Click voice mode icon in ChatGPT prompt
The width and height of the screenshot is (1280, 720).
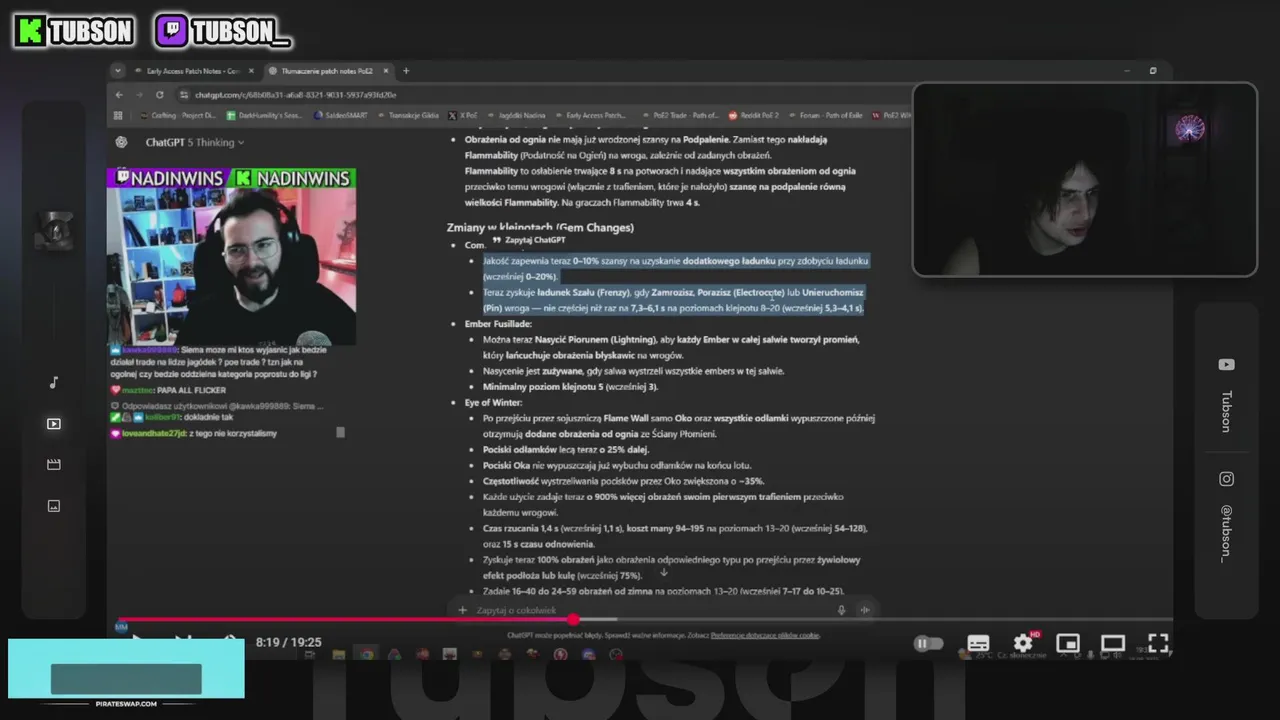click(865, 610)
